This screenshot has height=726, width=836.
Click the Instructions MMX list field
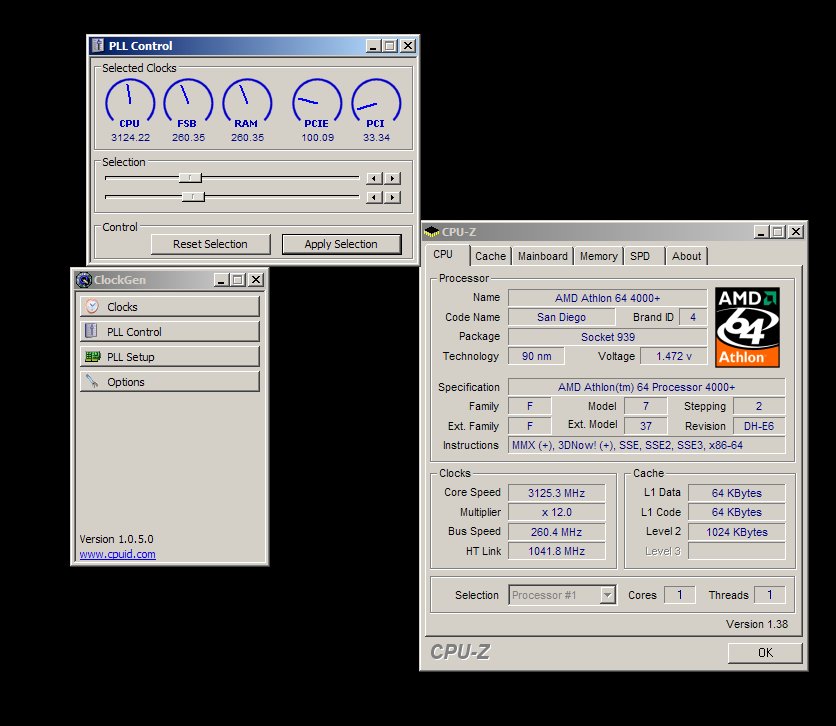[x=647, y=445]
